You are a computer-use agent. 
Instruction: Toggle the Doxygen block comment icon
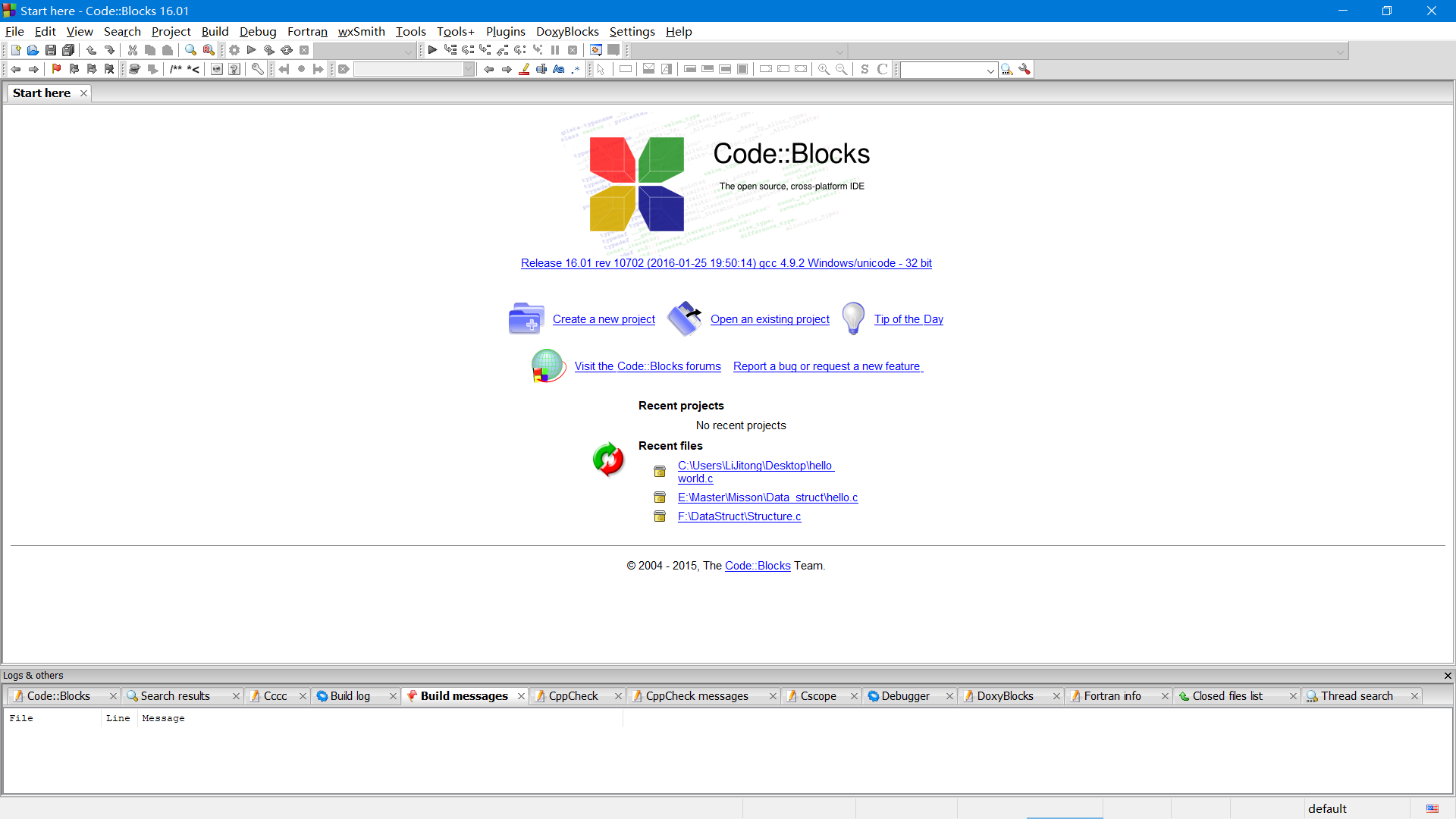(176, 69)
